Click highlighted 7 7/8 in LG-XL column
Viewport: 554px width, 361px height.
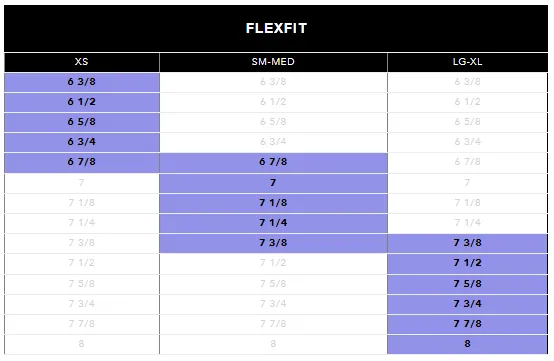tap(467, 324)
